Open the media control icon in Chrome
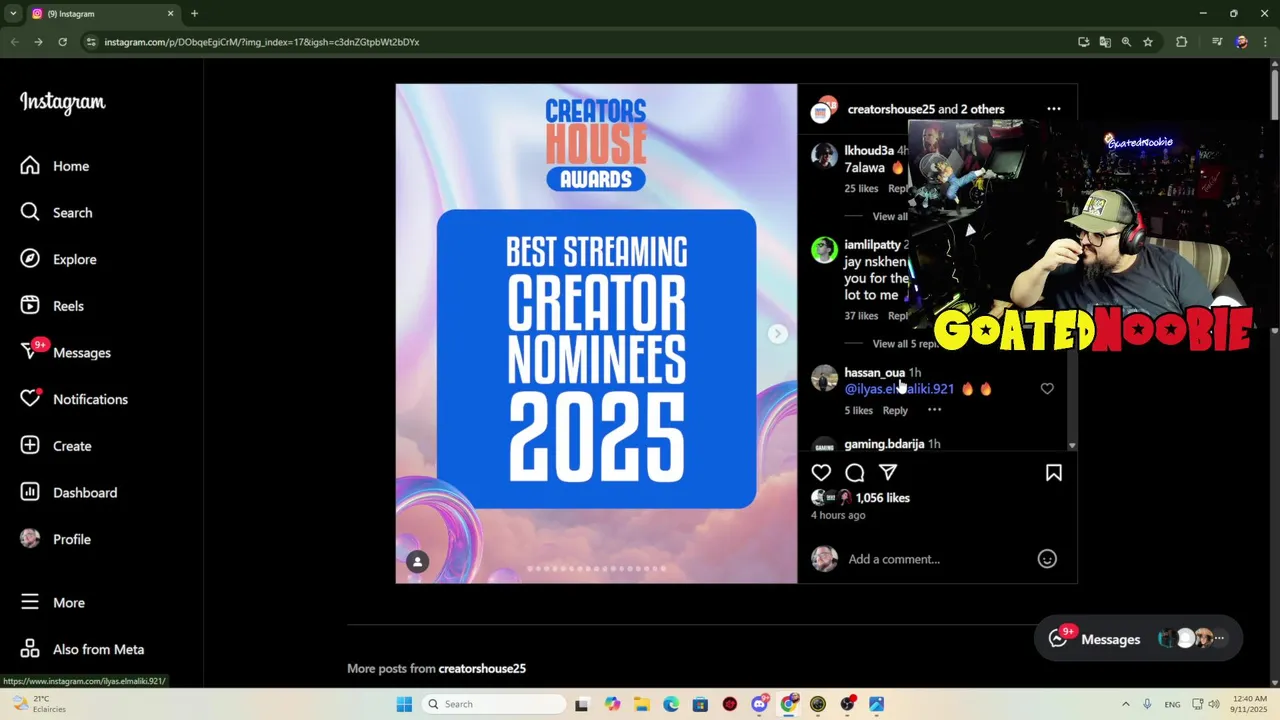 click(1217, 42)
